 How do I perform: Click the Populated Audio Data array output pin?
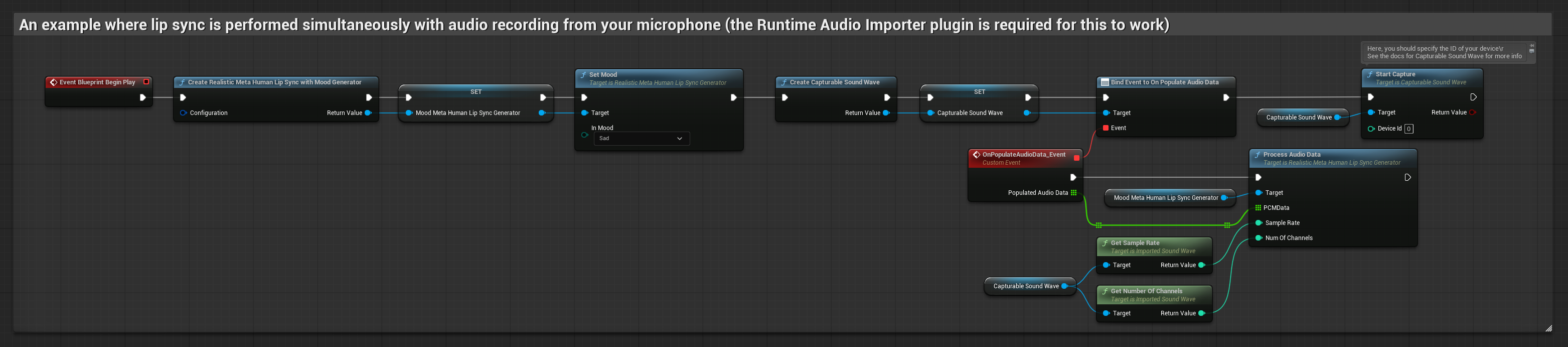tap(1074, 193)
